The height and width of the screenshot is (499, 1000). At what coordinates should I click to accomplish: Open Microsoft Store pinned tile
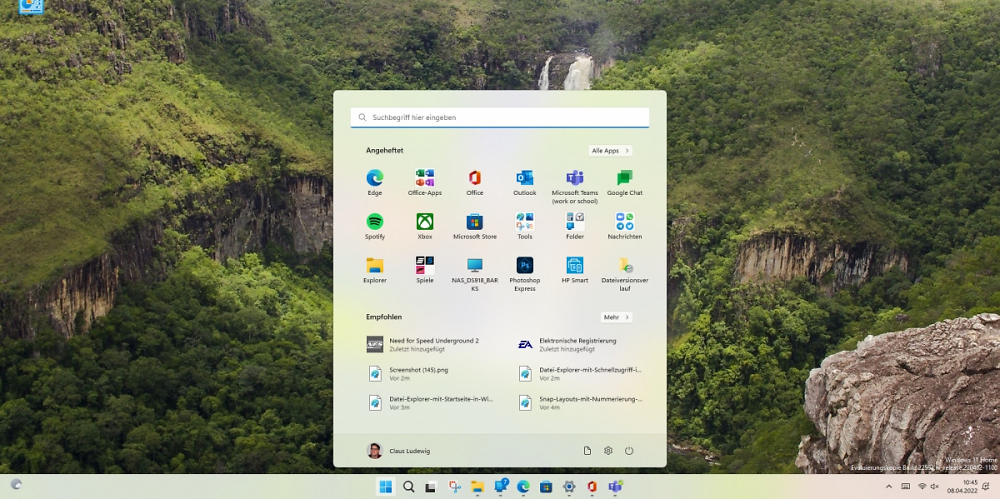click(474, 227)
